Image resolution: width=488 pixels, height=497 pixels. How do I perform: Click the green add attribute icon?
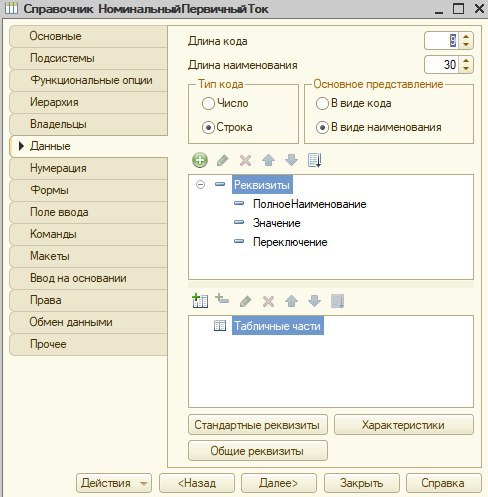point(200,160)
